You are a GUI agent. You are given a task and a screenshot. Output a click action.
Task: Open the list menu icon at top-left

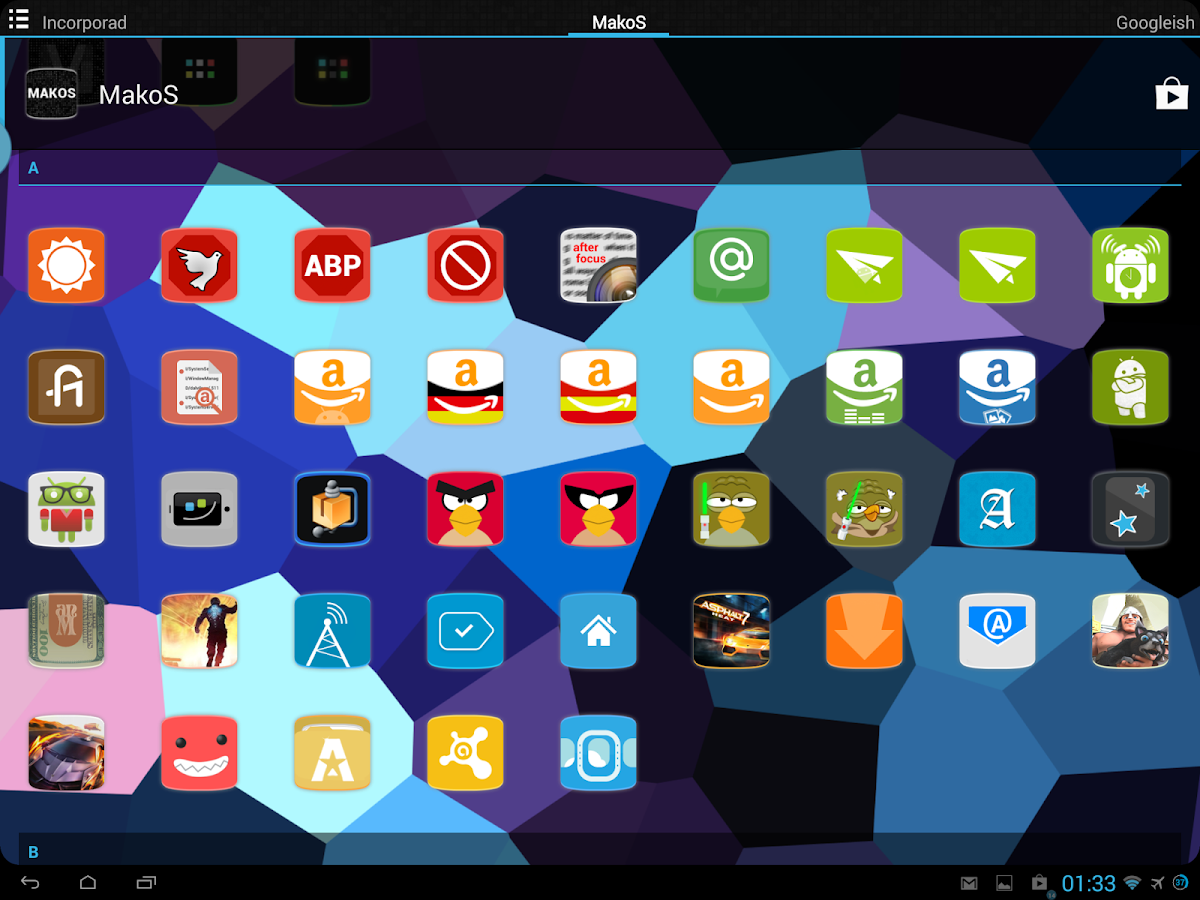pyautogui.click(x=18, y=19)
